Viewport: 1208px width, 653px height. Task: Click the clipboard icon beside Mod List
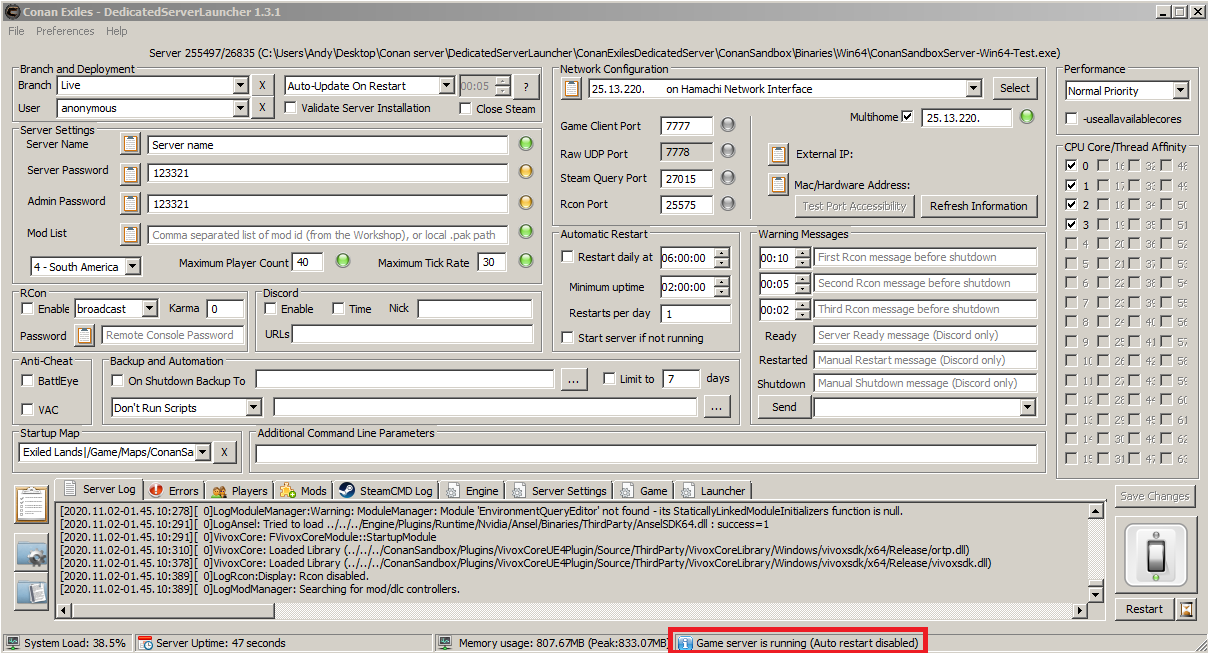click(x=131, y=235)
